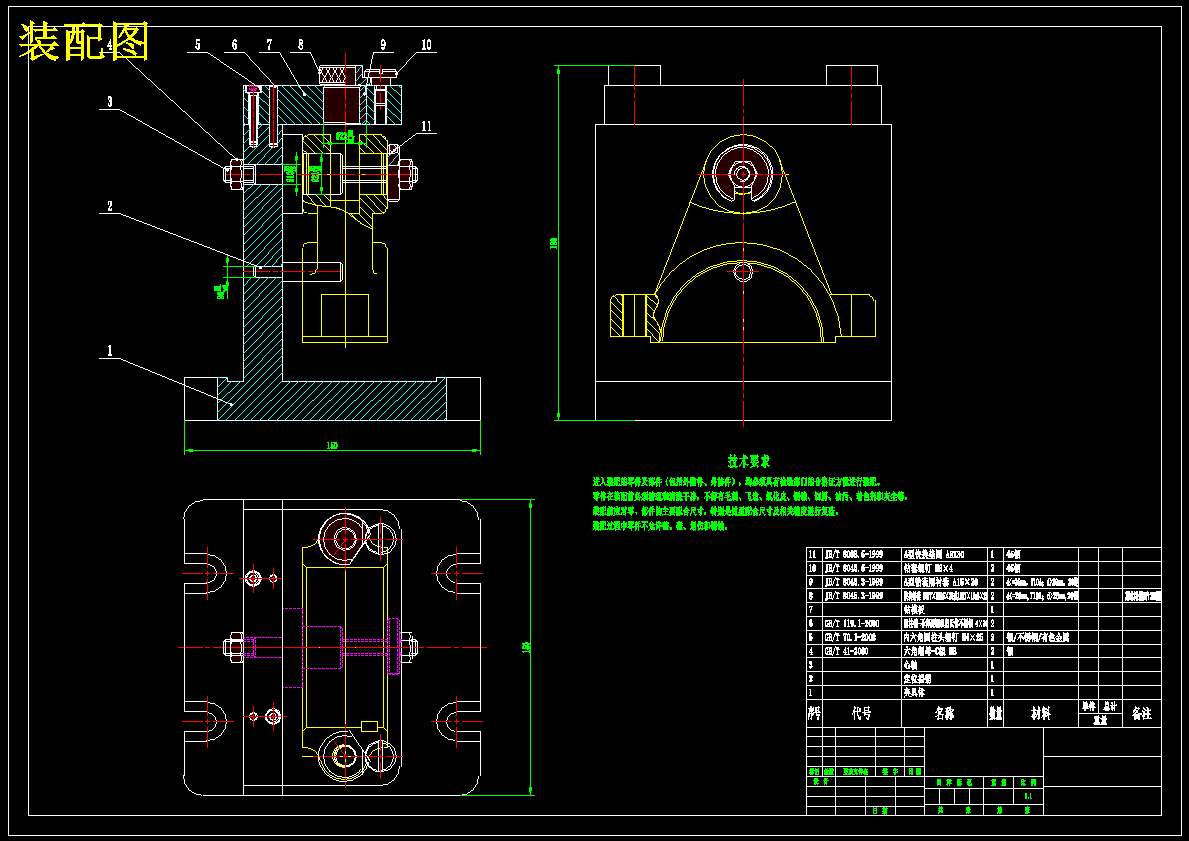1189x841 pixels.
Task: Select the 内六角圆柱头螺钉 name cell in row 5
Action: click(945, 637)
